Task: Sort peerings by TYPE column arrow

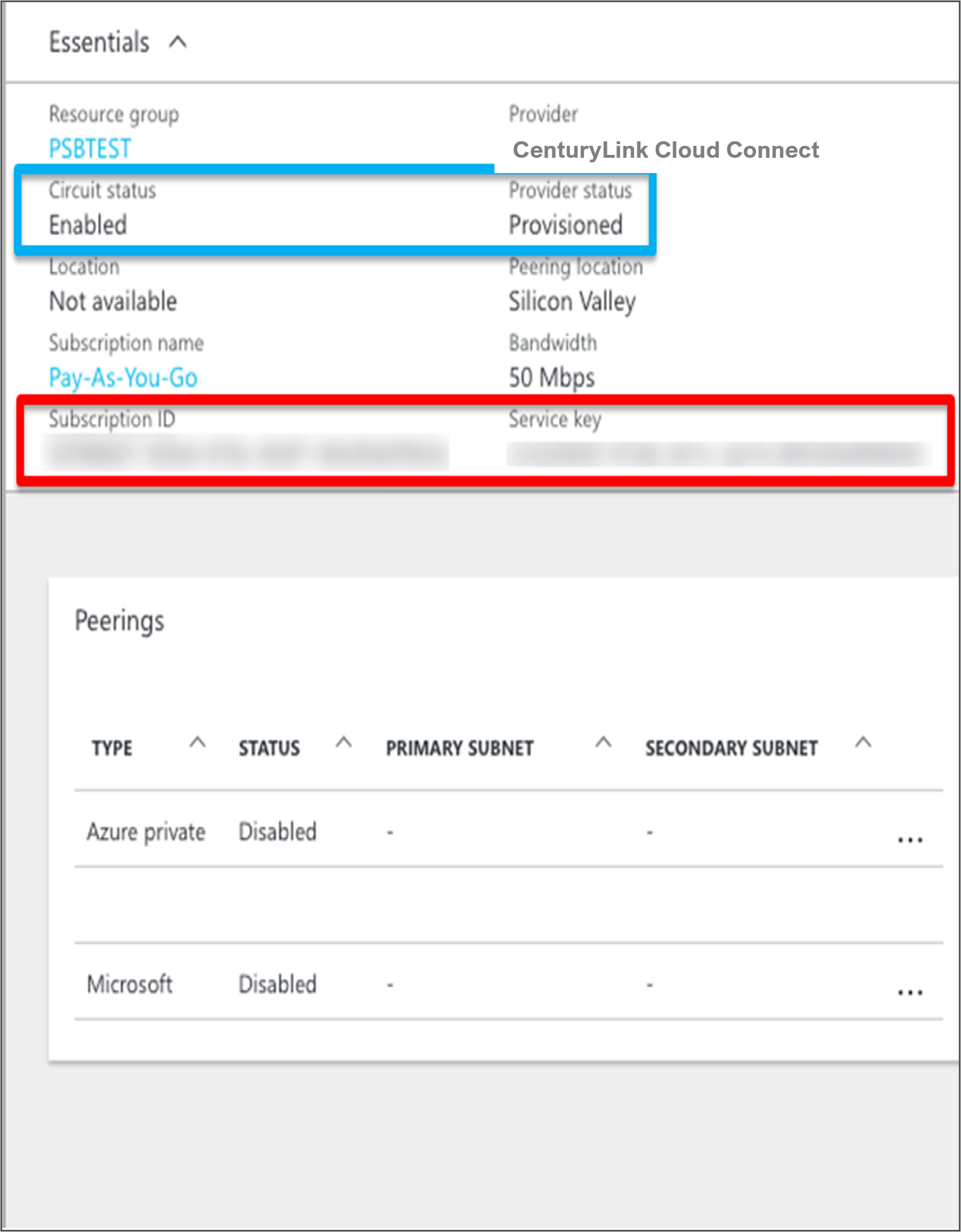Action: 197,742
